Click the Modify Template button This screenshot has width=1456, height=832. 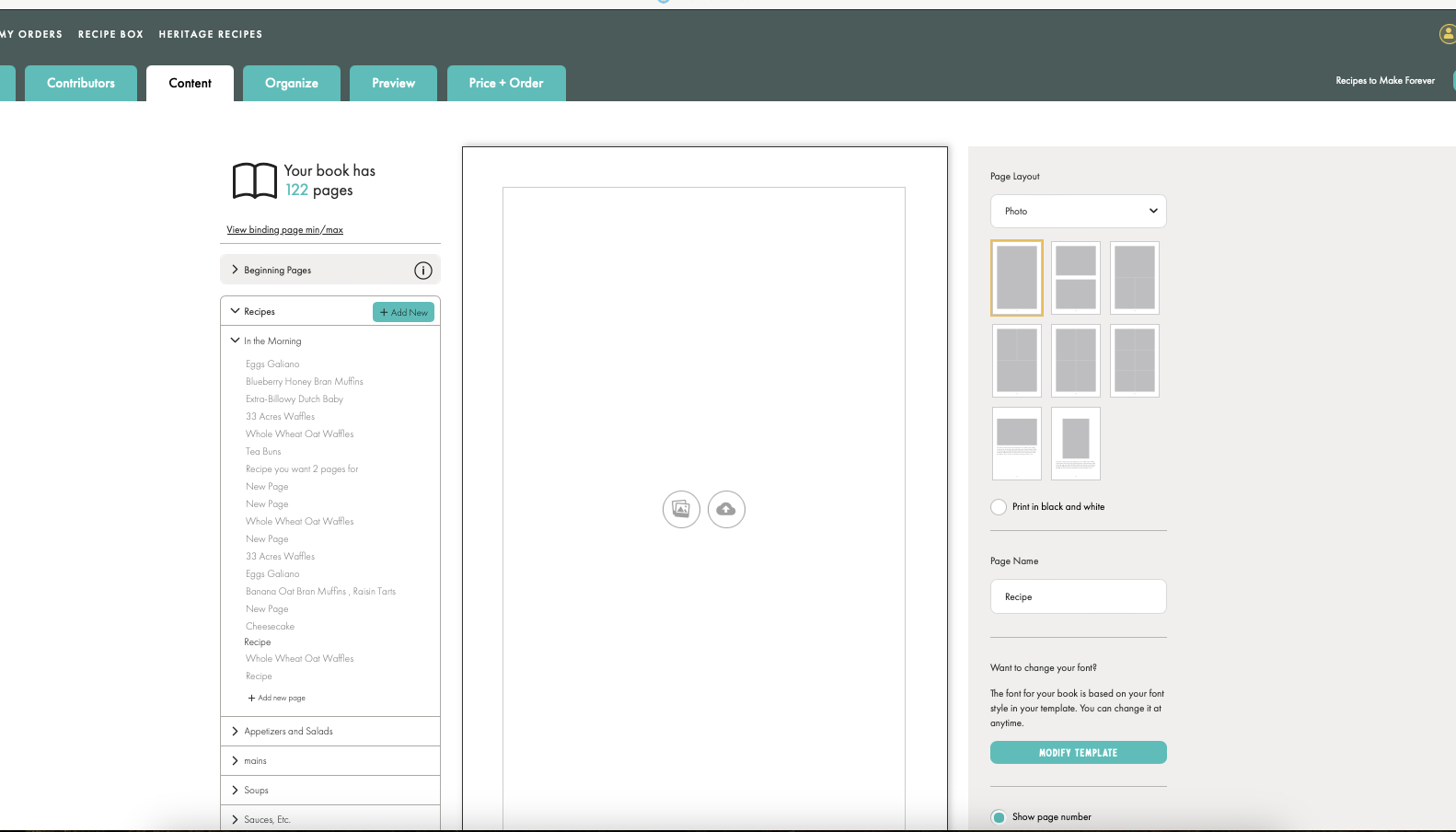[1078, 753]
